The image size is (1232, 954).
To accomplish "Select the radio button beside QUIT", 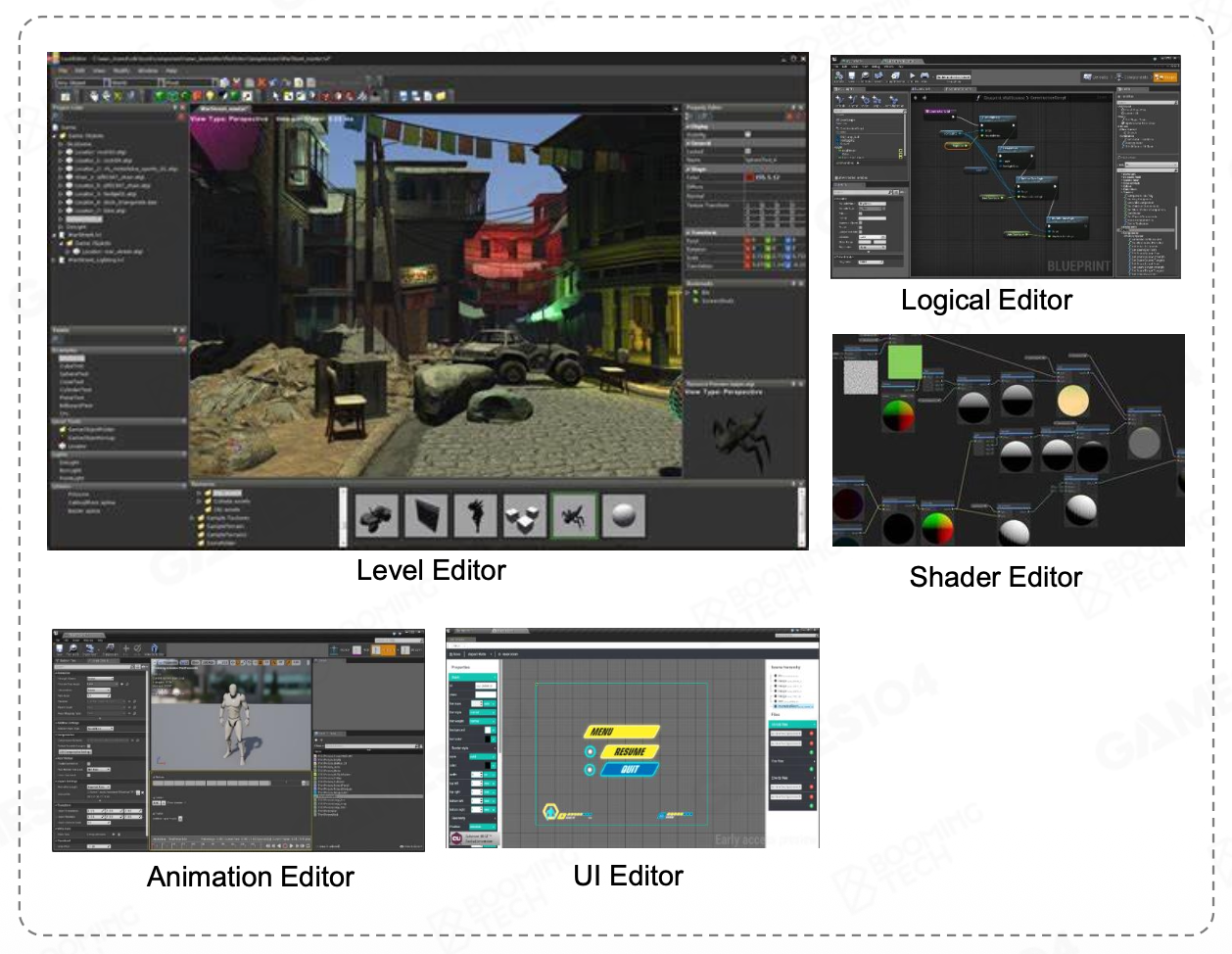I will [x=590, y=770].
